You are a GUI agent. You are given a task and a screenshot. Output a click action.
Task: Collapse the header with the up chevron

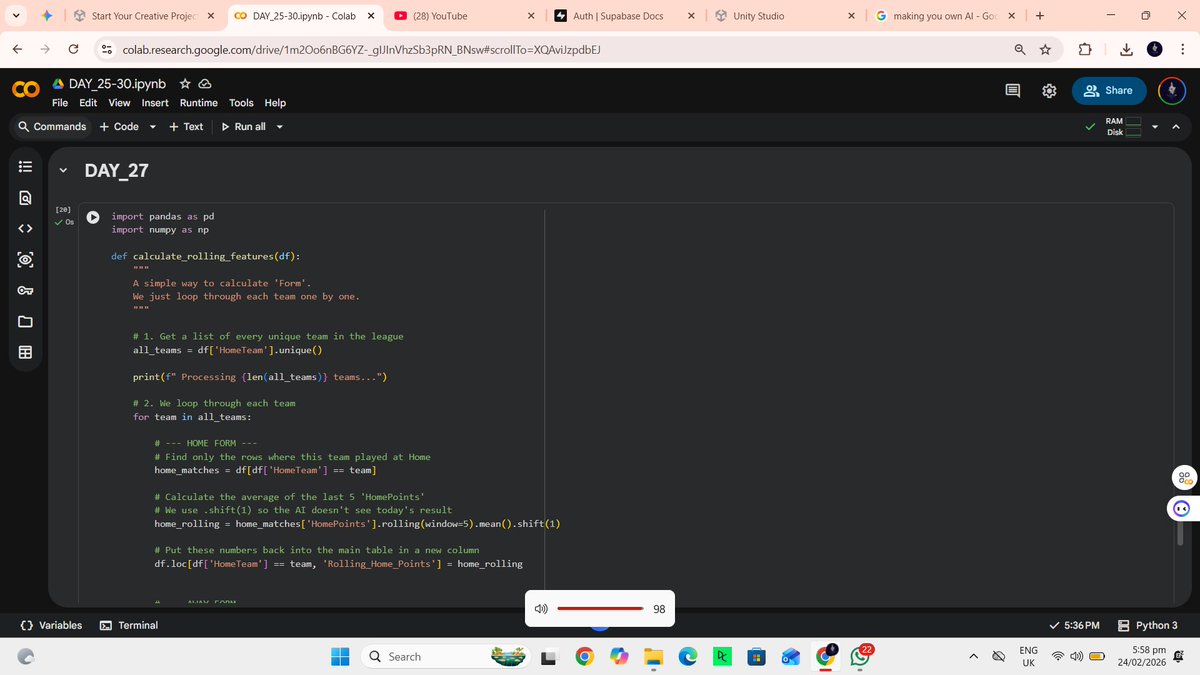click(x=1176, y=127)
